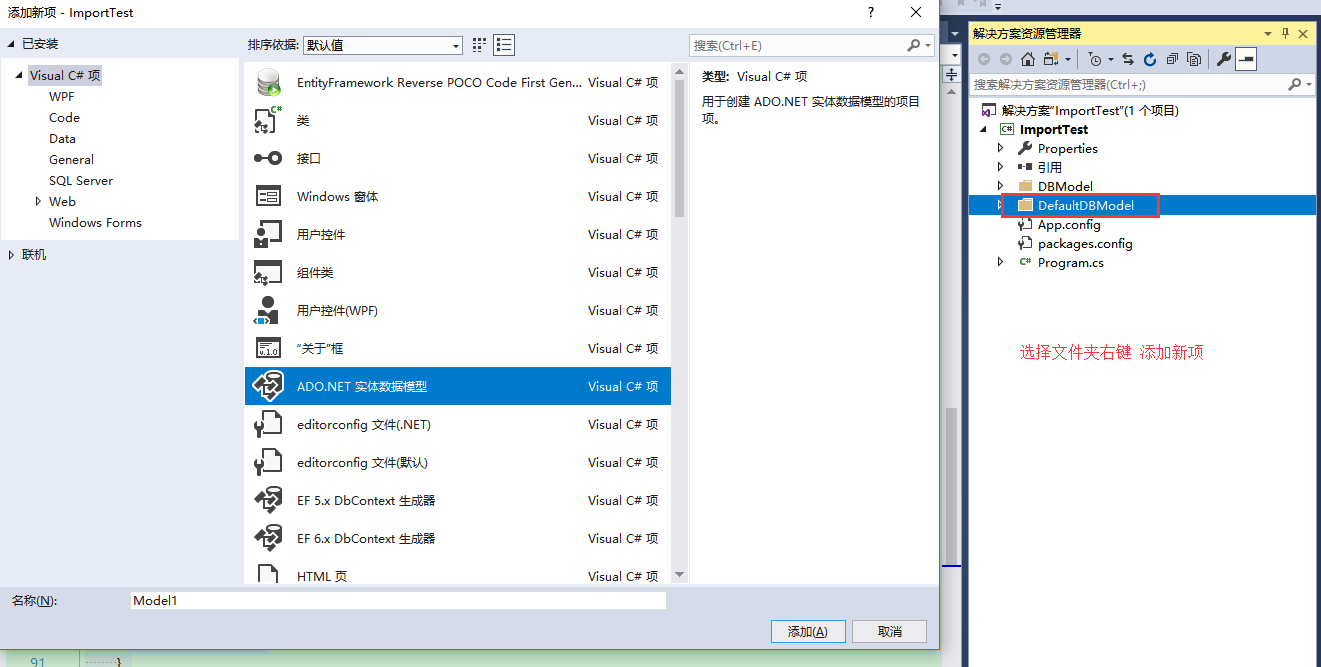Switch to small icons view for templates

(x=477, y=45)
